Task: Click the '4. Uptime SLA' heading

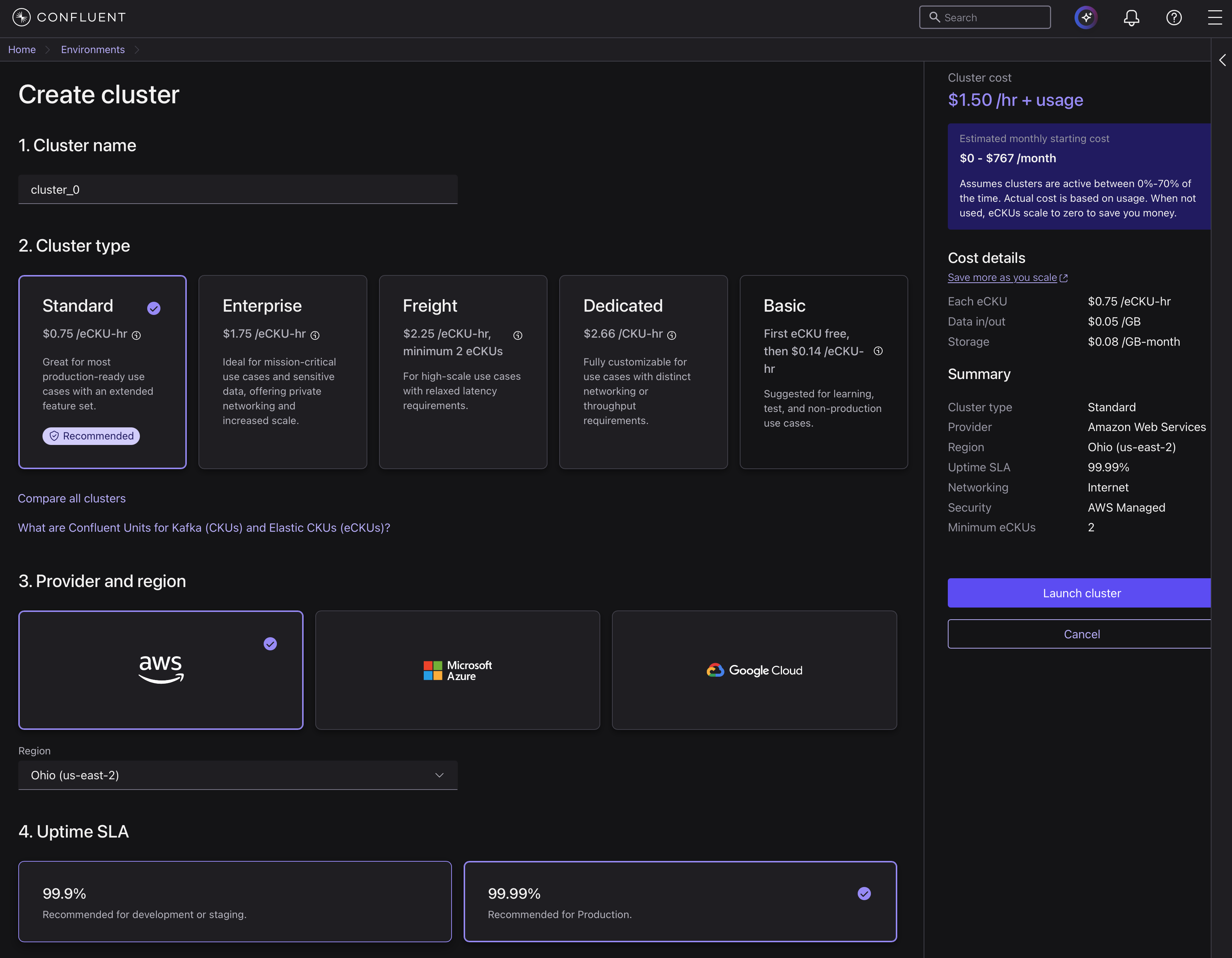Action: click(74, 832)
